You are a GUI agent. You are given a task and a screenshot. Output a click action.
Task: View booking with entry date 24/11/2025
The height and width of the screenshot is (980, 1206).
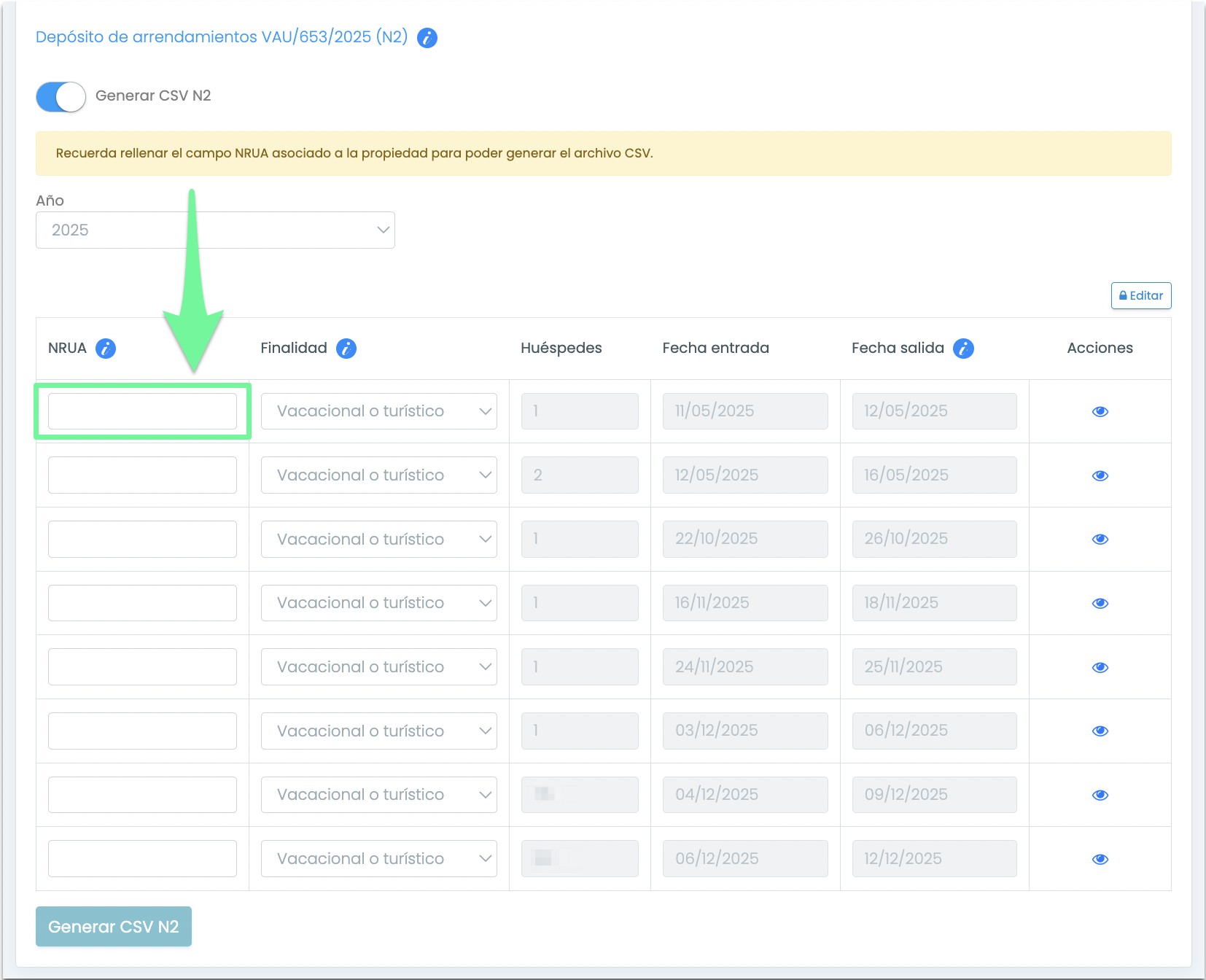point(1100,667)
